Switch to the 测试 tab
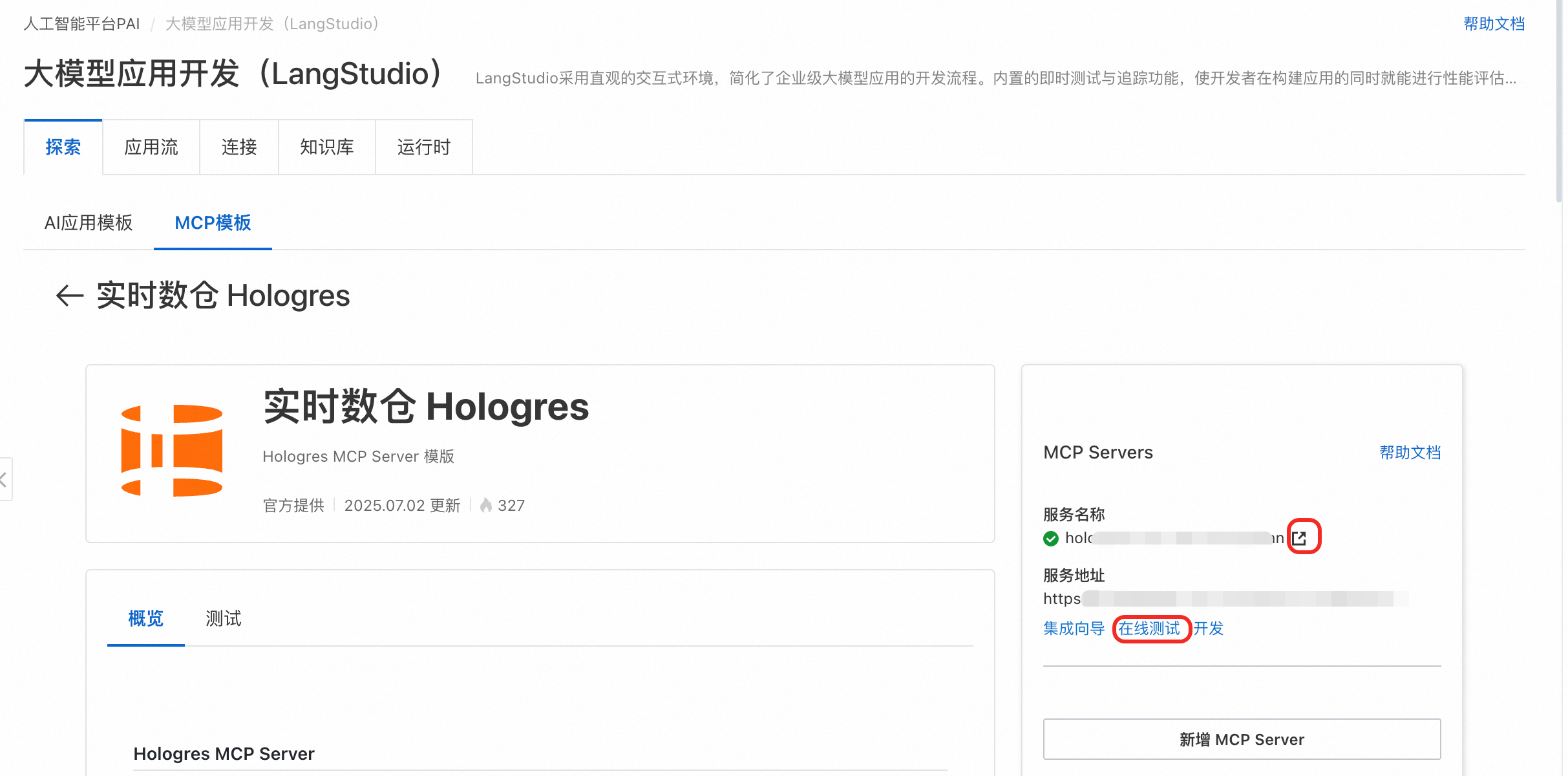The image size is (1568, 776). click(x=224, y=619)
